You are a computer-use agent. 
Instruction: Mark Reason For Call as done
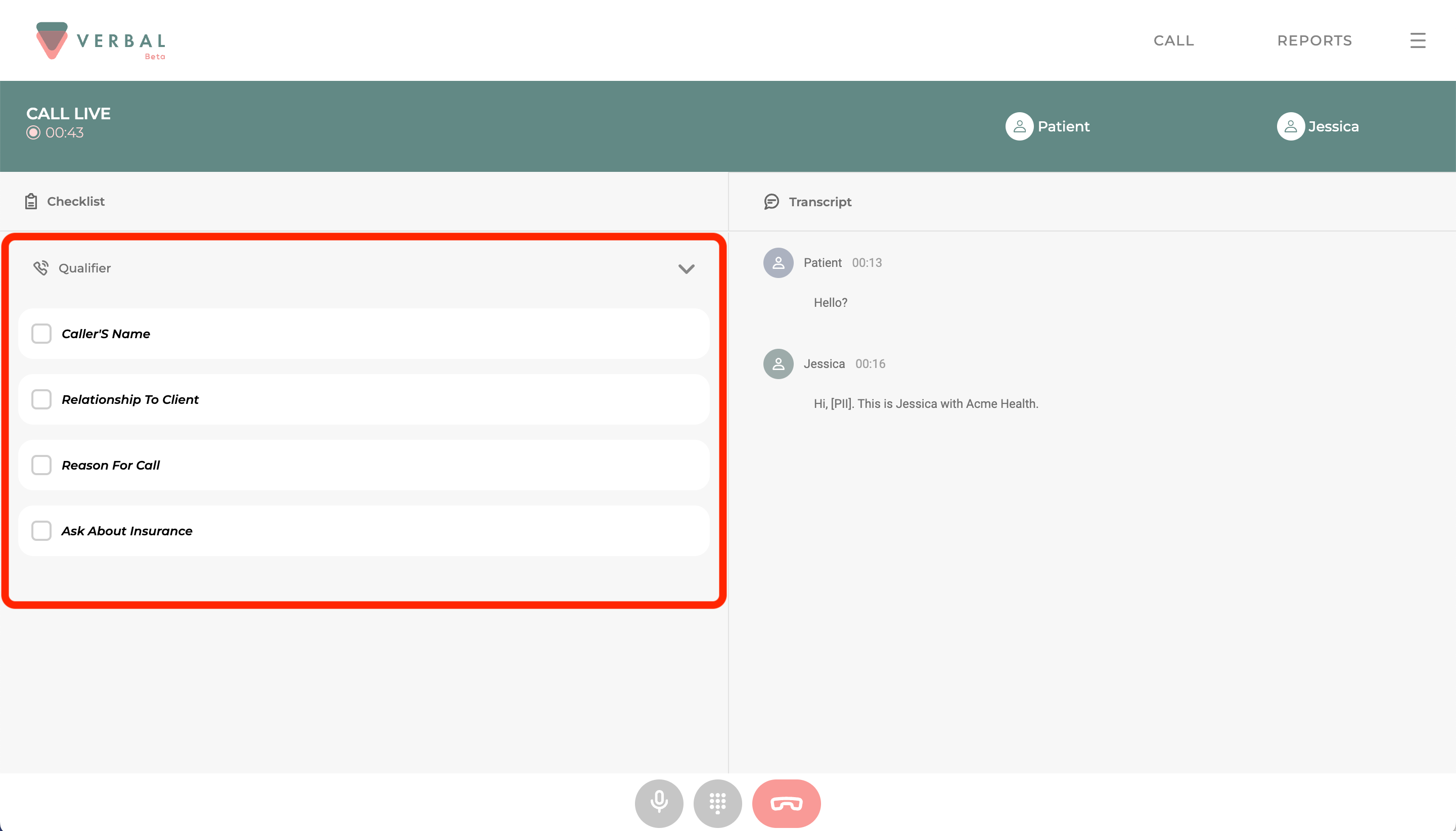41,465
